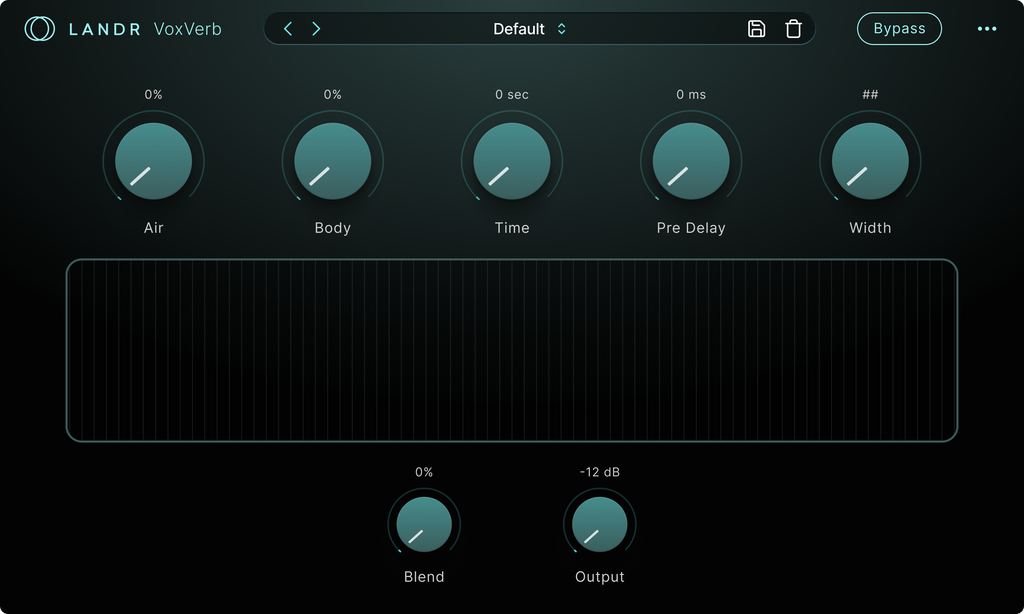Screen dimensions: 1024x614
Task: Open the Default preset dropdown
Action: click(x=529, y=29)
